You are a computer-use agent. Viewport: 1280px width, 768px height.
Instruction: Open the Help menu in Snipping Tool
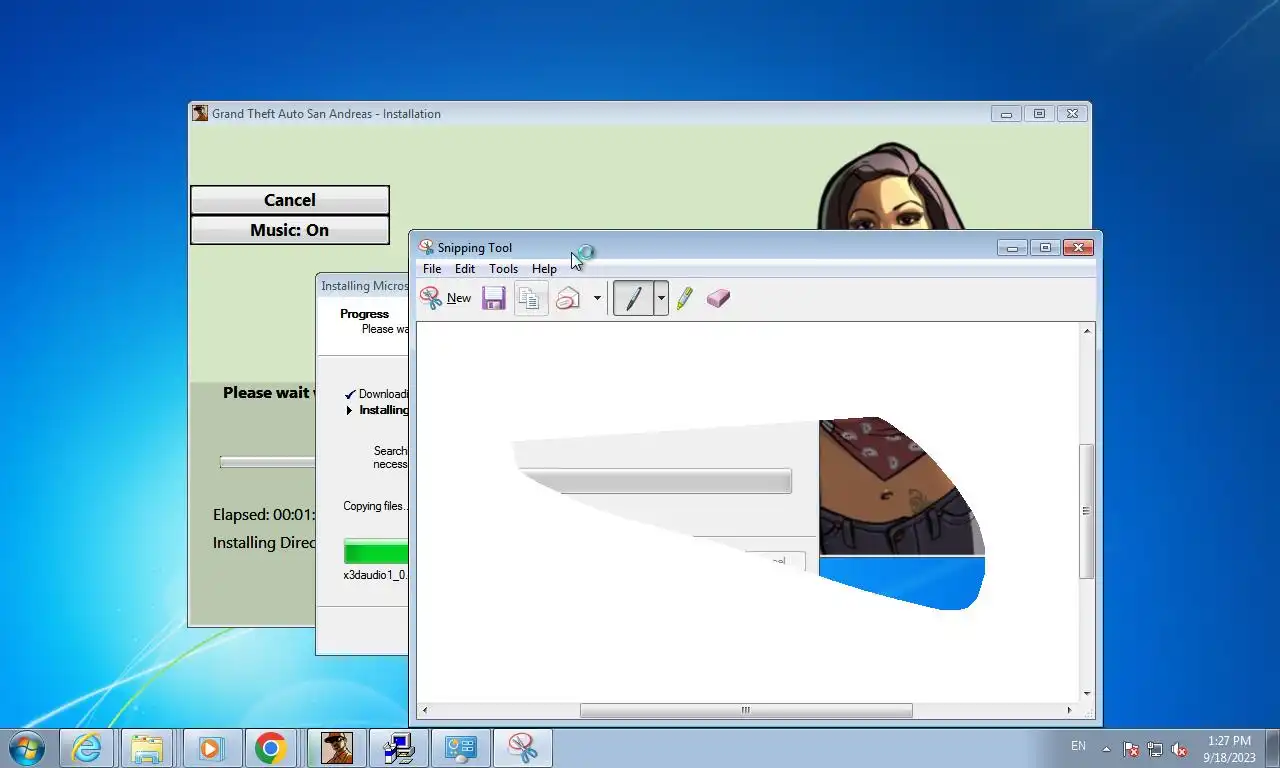point(544,269)
